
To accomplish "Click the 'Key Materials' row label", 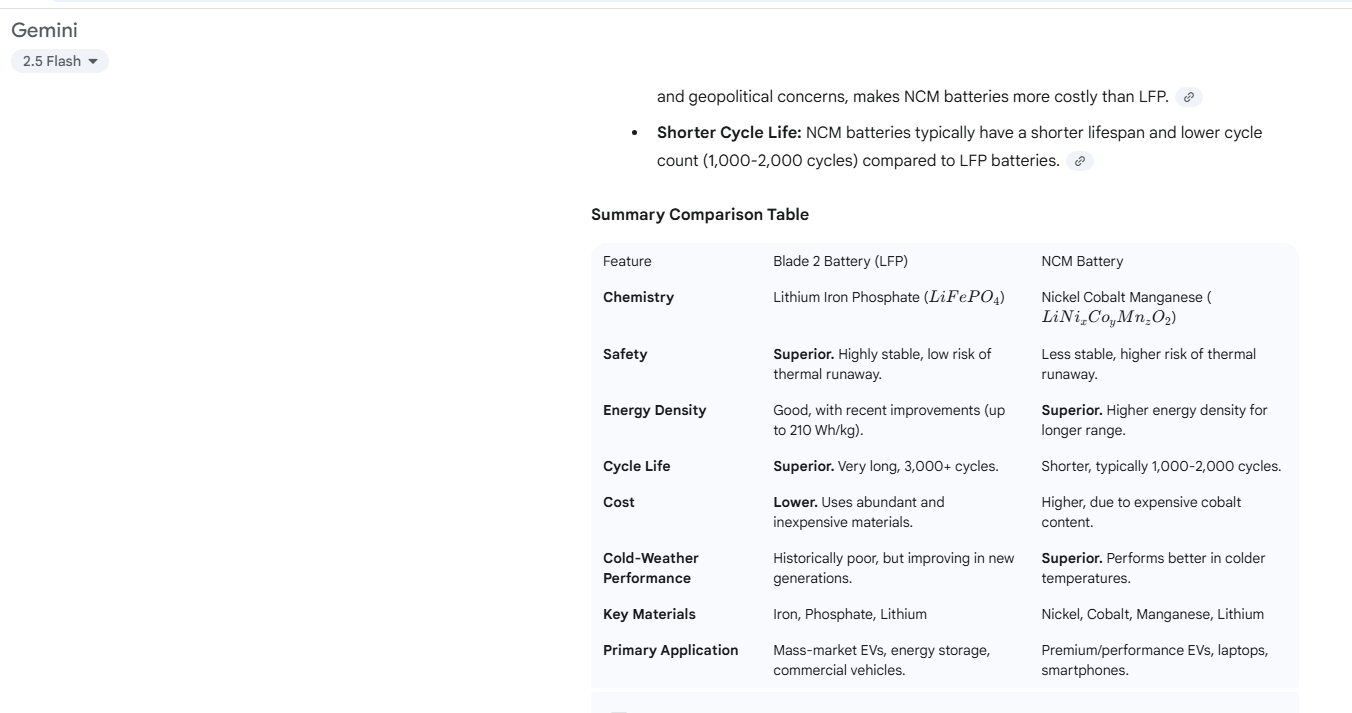I will coord(649,614).
